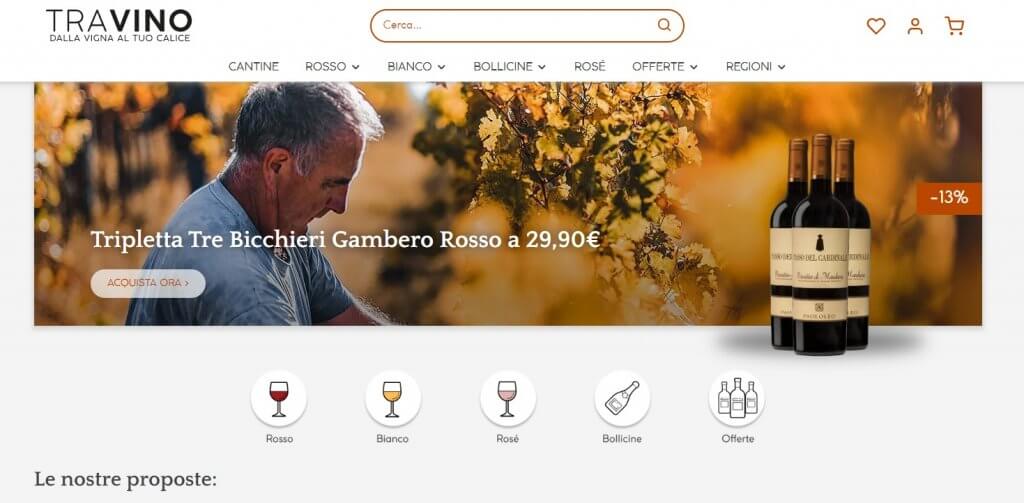The height and width of the screenshot is (503, 1024).
Task: Open the CANTINE menu item
Action: coord(253,67)
